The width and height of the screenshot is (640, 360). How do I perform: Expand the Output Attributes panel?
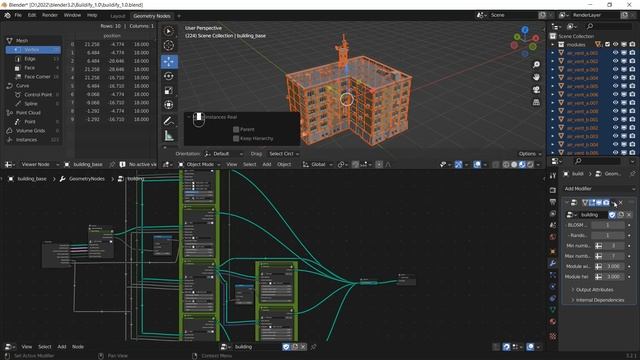click(594, 290)
